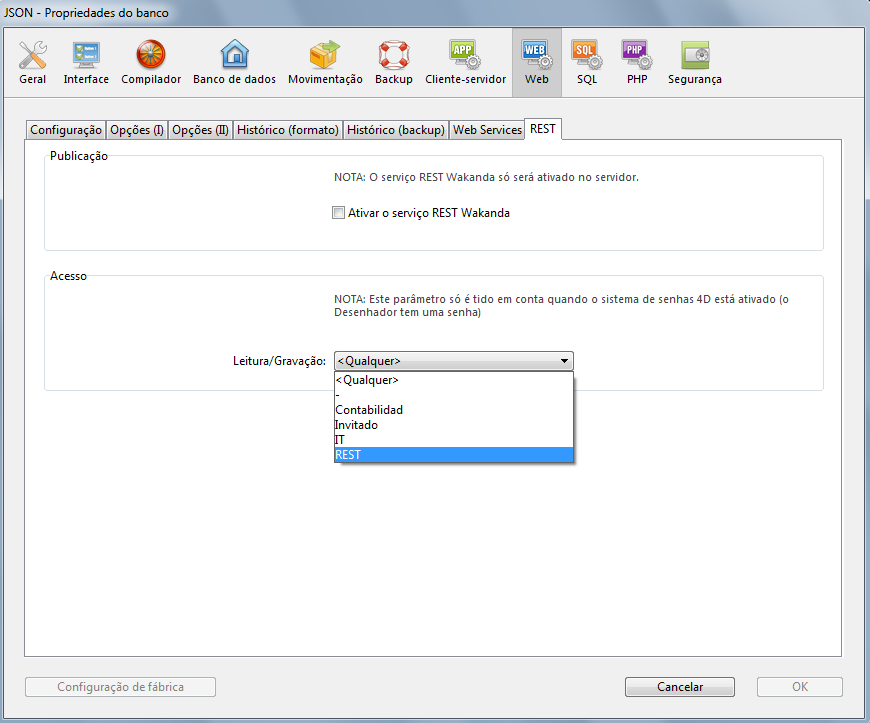Choose Invitado group in dropdown list
Image resolution: width=870 pixels, height=723 pixels.
(x=453, y=425)
